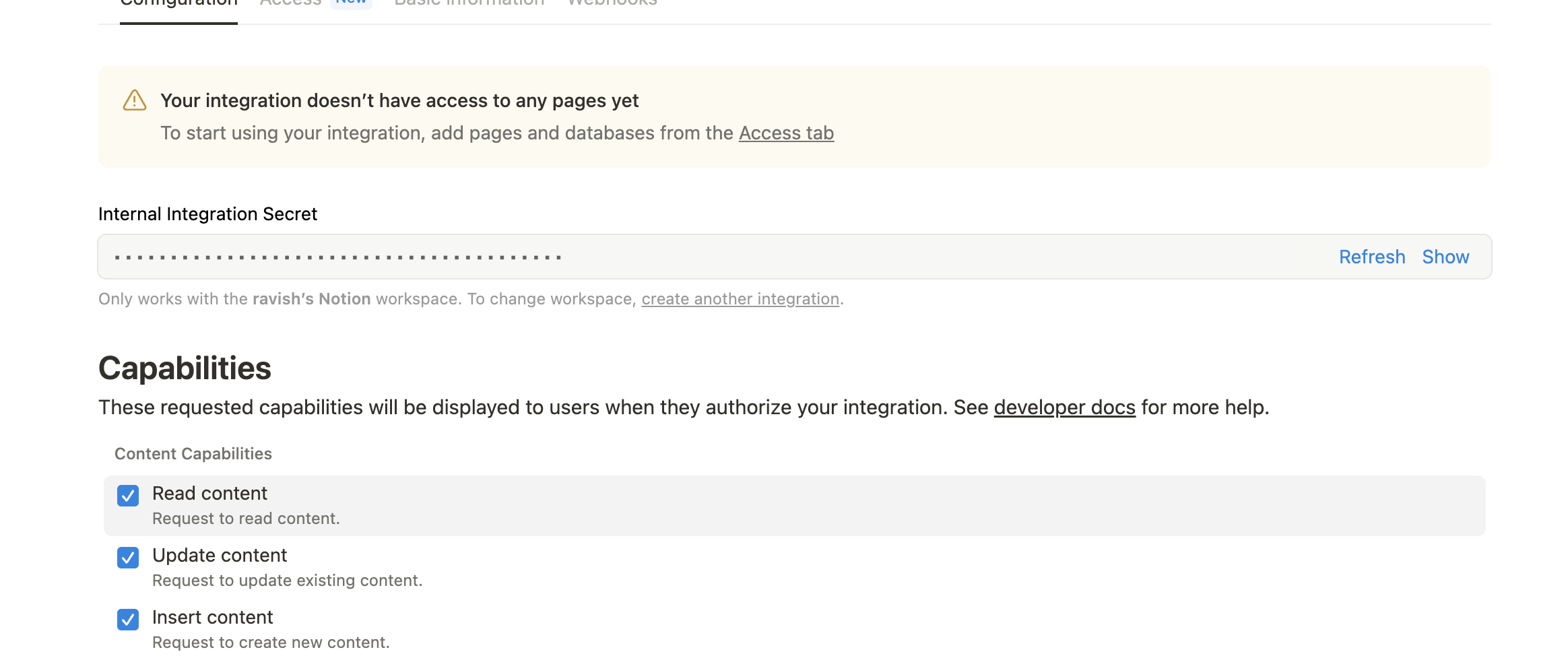Open the Access tab link in warning message
The height and width of the screenshot is (656, 1568).
(x=785, y=133)
